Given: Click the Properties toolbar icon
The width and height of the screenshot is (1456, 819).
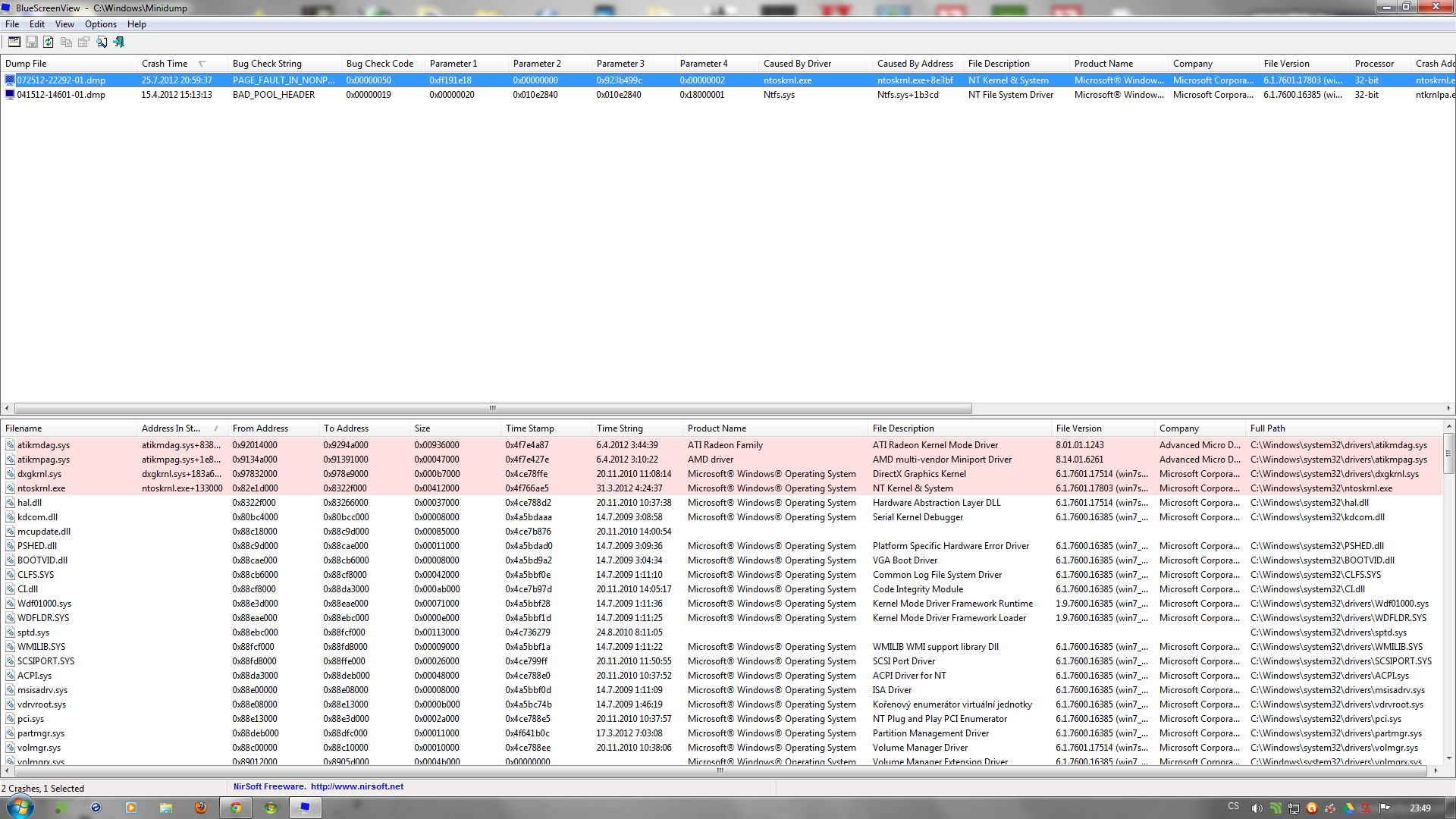Looking at the screenshot, I should 83,42.
